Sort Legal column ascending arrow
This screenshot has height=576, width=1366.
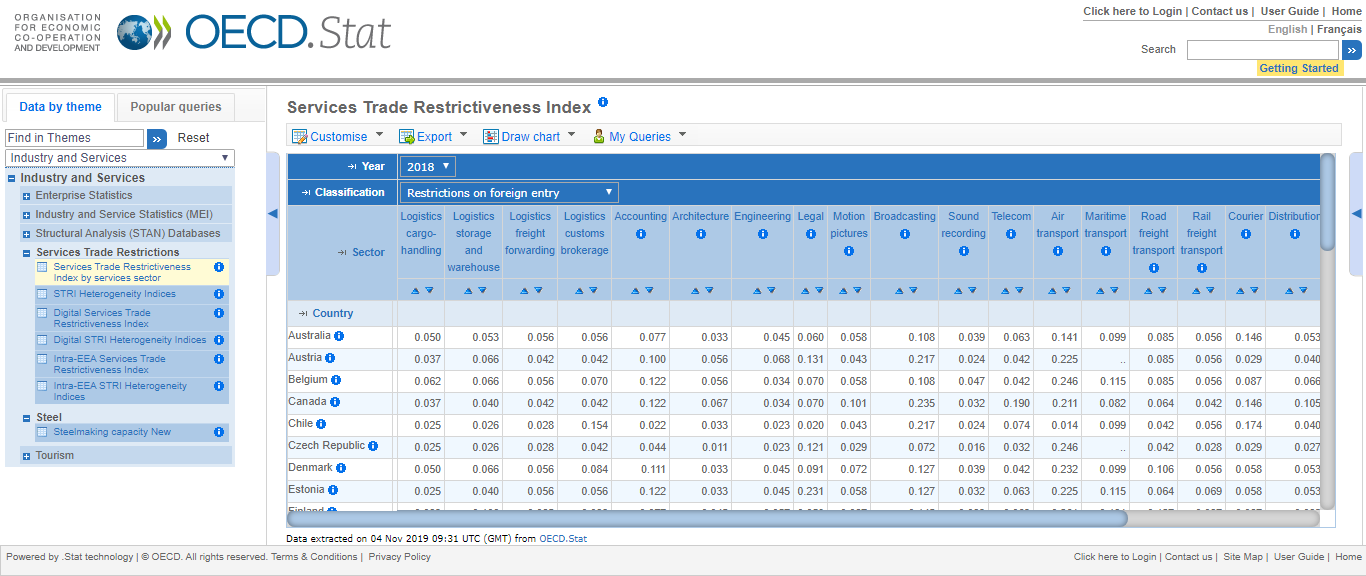click(x=805, y=290)
